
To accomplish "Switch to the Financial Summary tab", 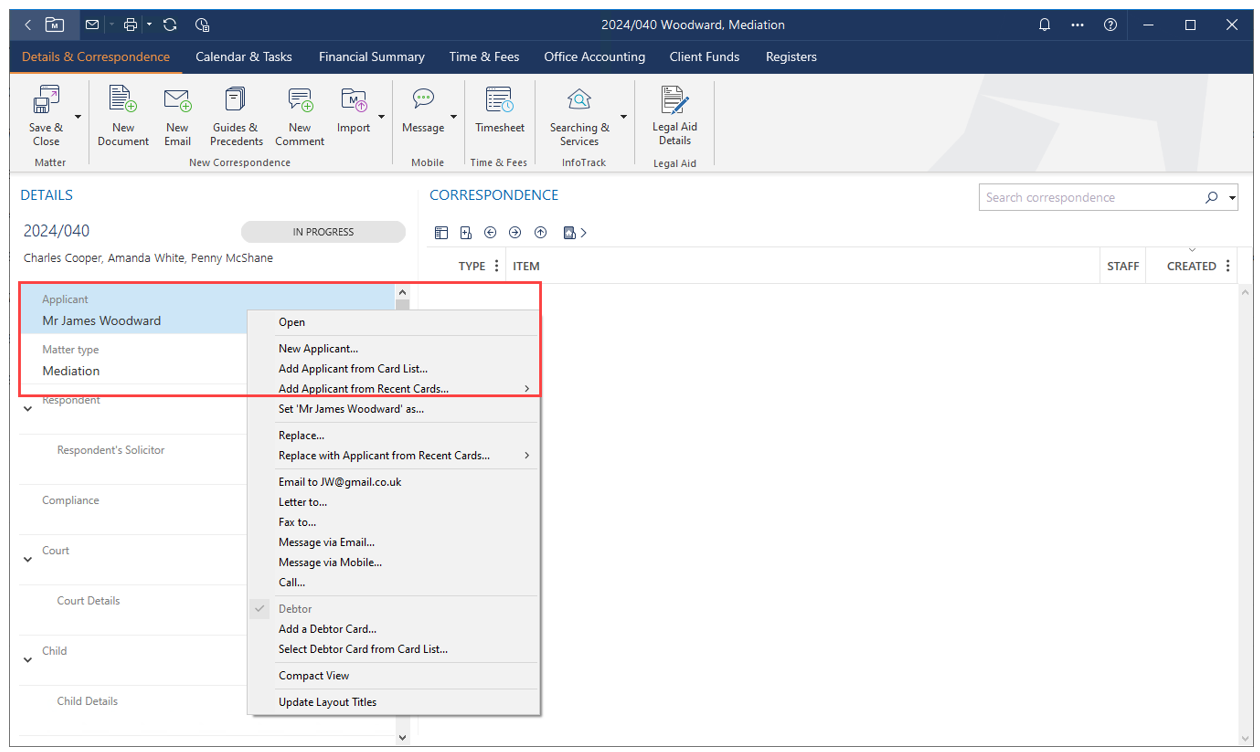I will pyautogui.click(x=371, y=57).
